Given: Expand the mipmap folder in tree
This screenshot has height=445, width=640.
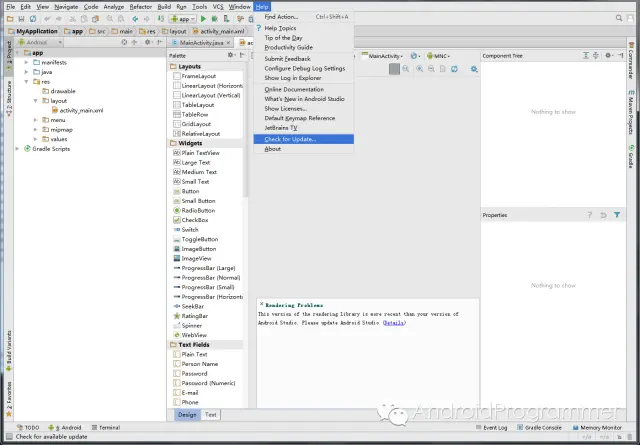Looking at the screenshot, I should [x=36, y=129].
